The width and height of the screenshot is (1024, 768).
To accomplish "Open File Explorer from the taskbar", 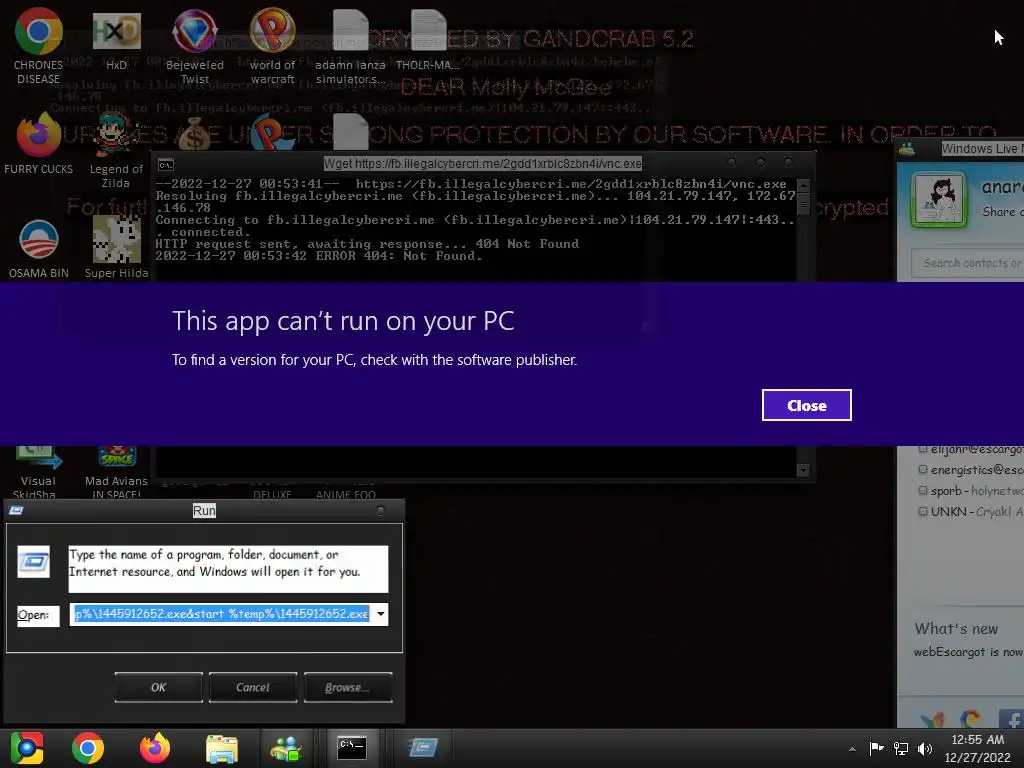I will 222,748.
